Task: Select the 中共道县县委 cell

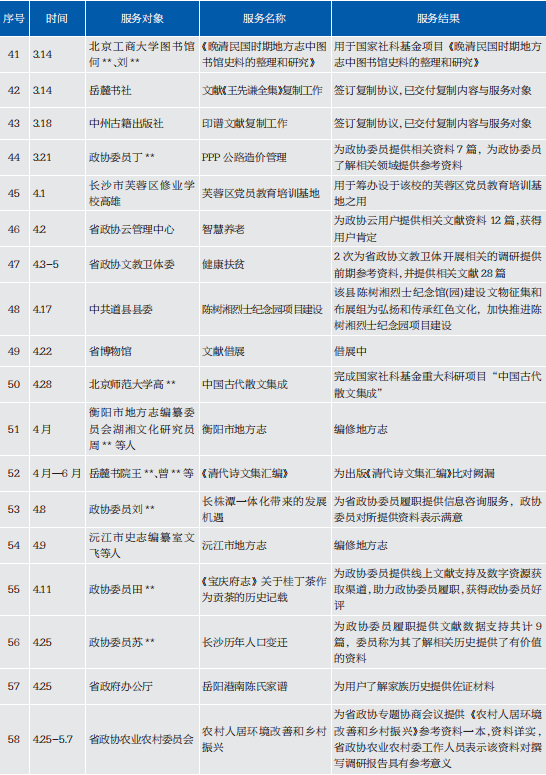Action: click(142, 309)
